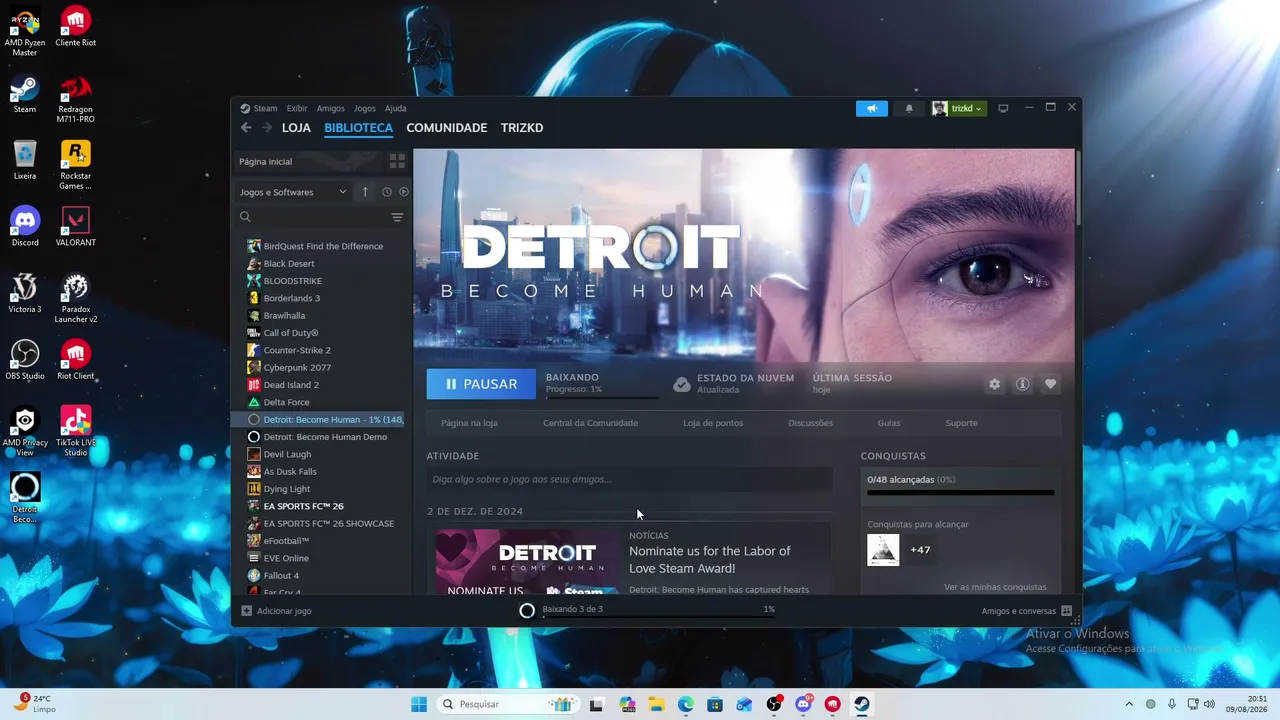Viewport: 1280px width, 720px height.
Task: Click Ver as minhas conquistas link
Action: (x=995, y=587)
